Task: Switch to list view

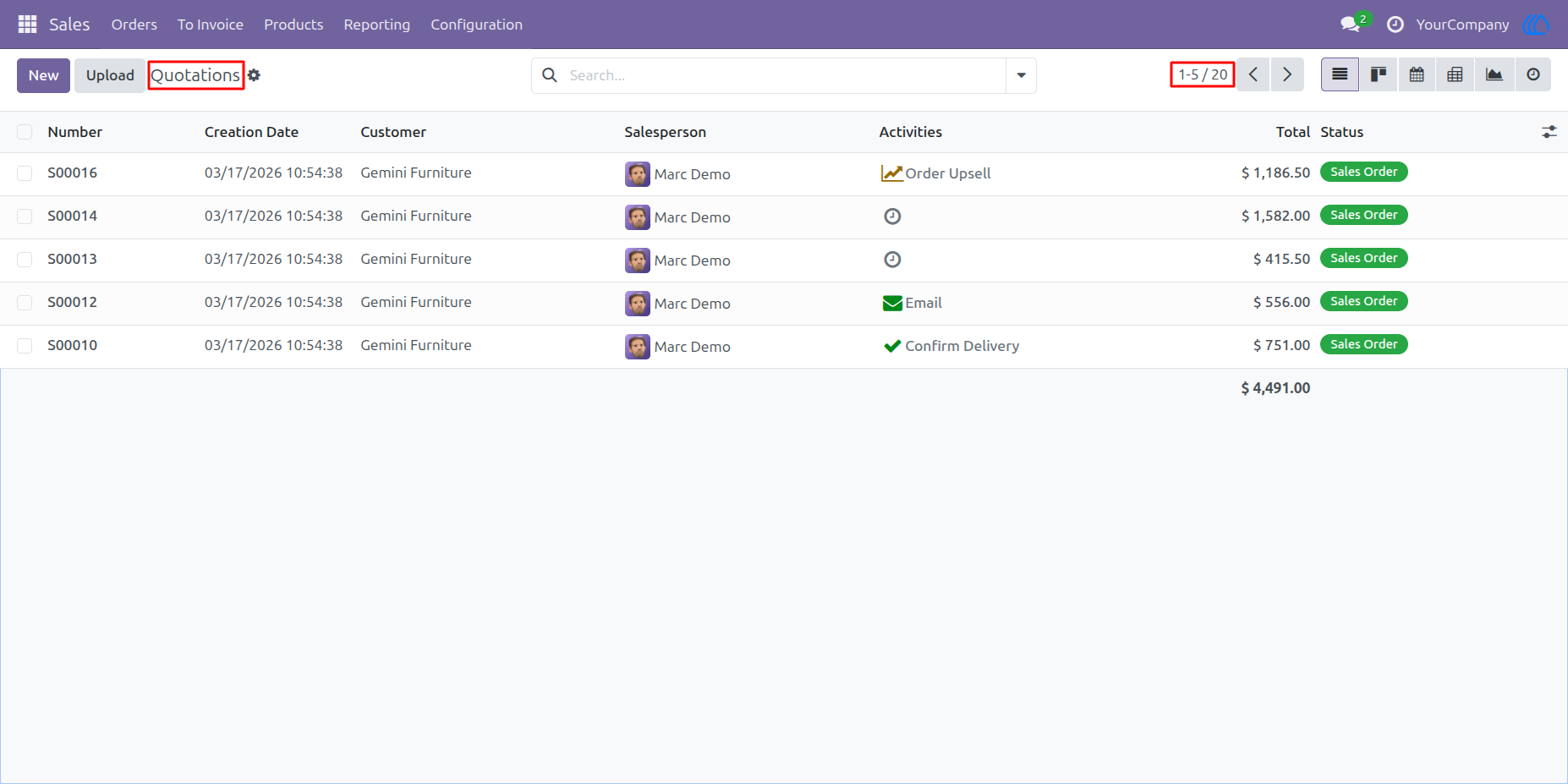Action: point(1340,74)
